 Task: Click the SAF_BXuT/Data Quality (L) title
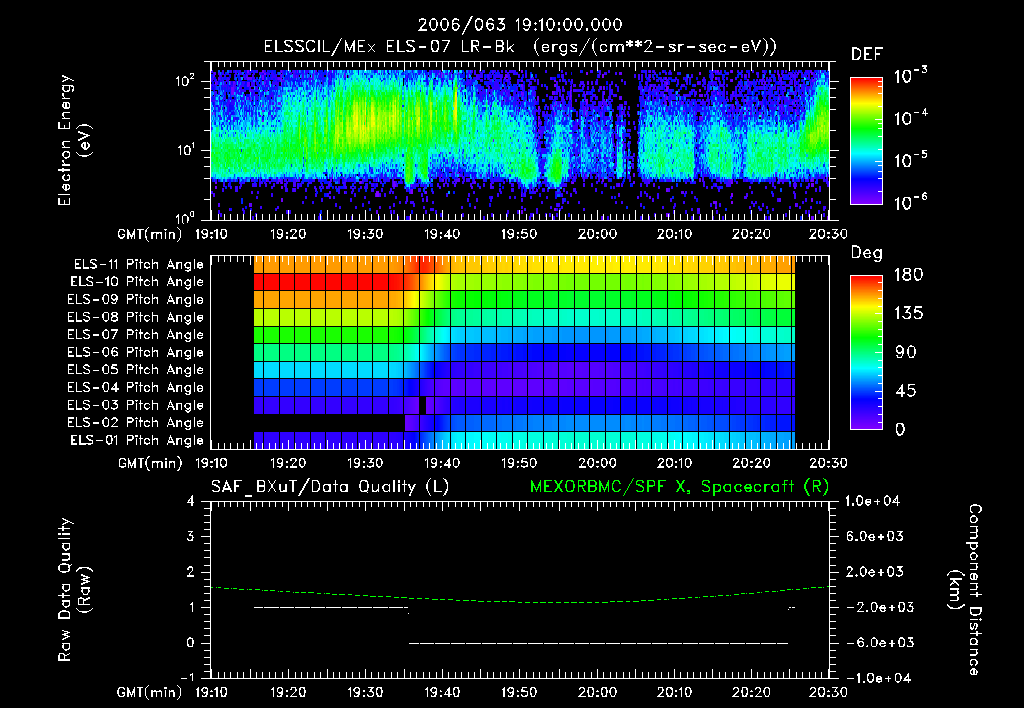click(330, 487)
